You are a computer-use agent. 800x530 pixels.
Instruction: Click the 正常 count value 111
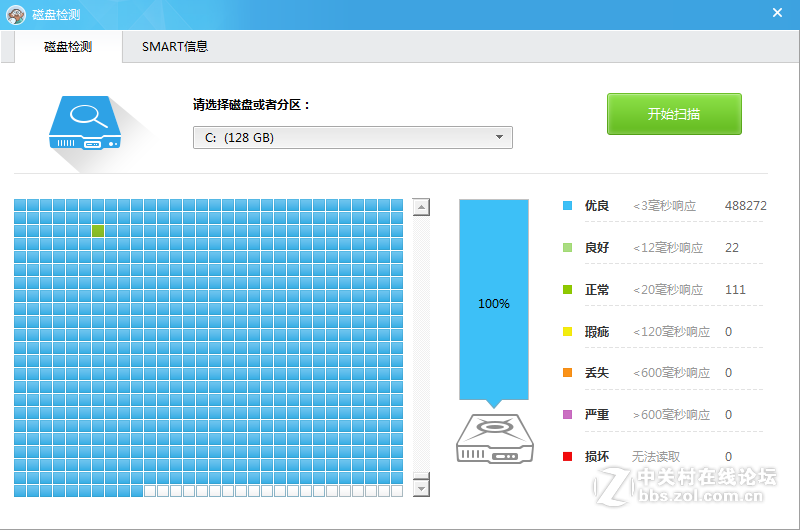pyautogui.click(x=735, y=290)
